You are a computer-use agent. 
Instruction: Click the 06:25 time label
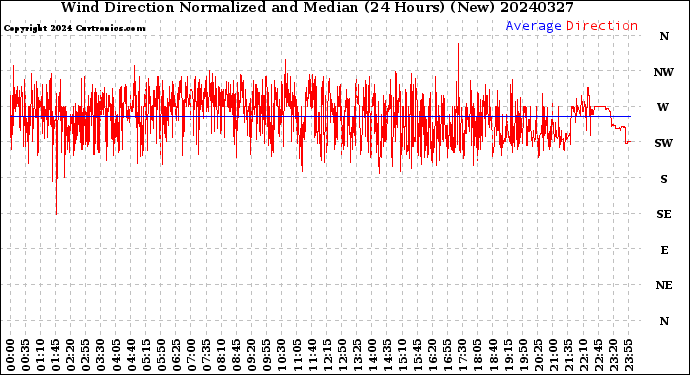pos(176,355)
